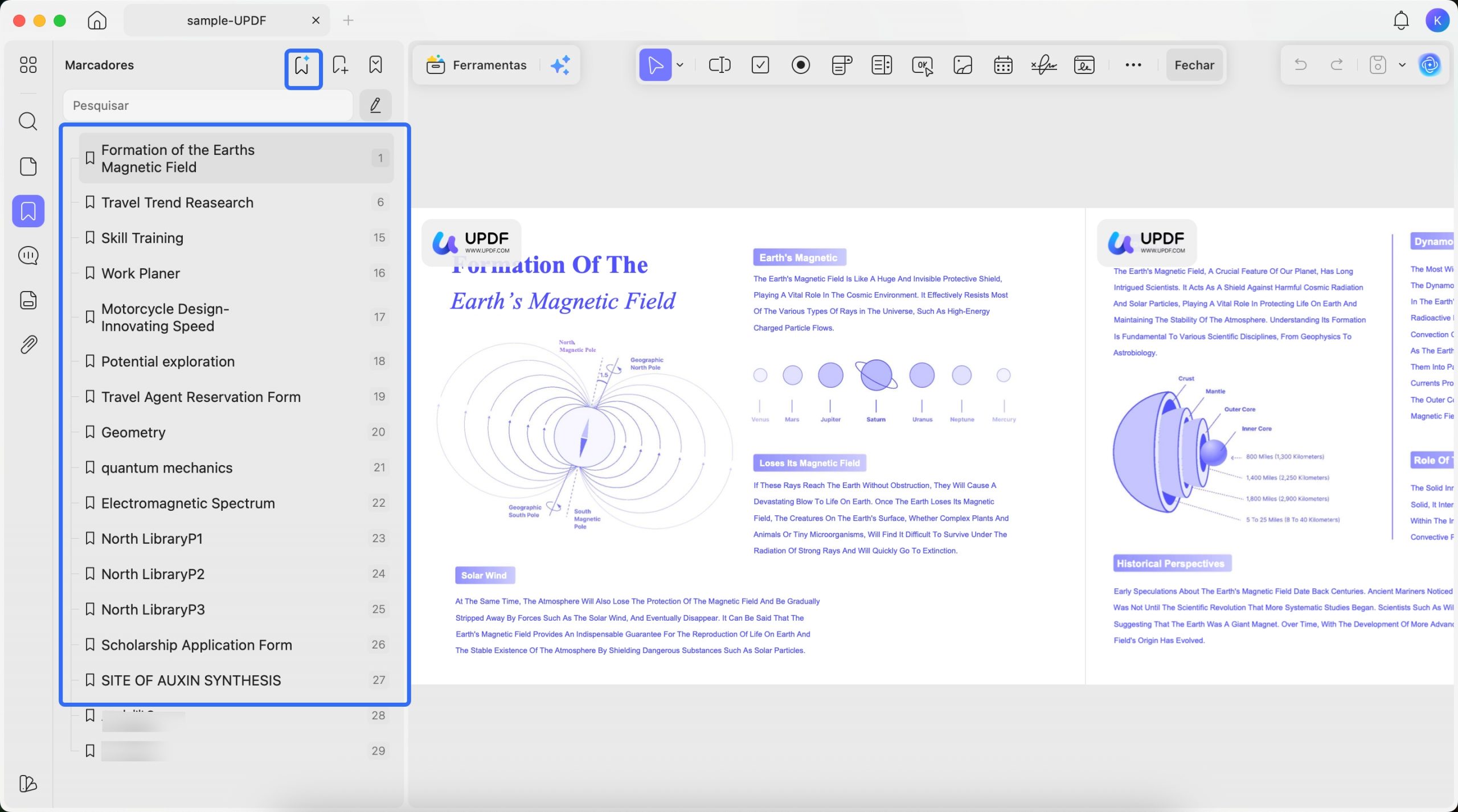
Task: Expand the cursor tool dropdown arrow
Action: 680,65
